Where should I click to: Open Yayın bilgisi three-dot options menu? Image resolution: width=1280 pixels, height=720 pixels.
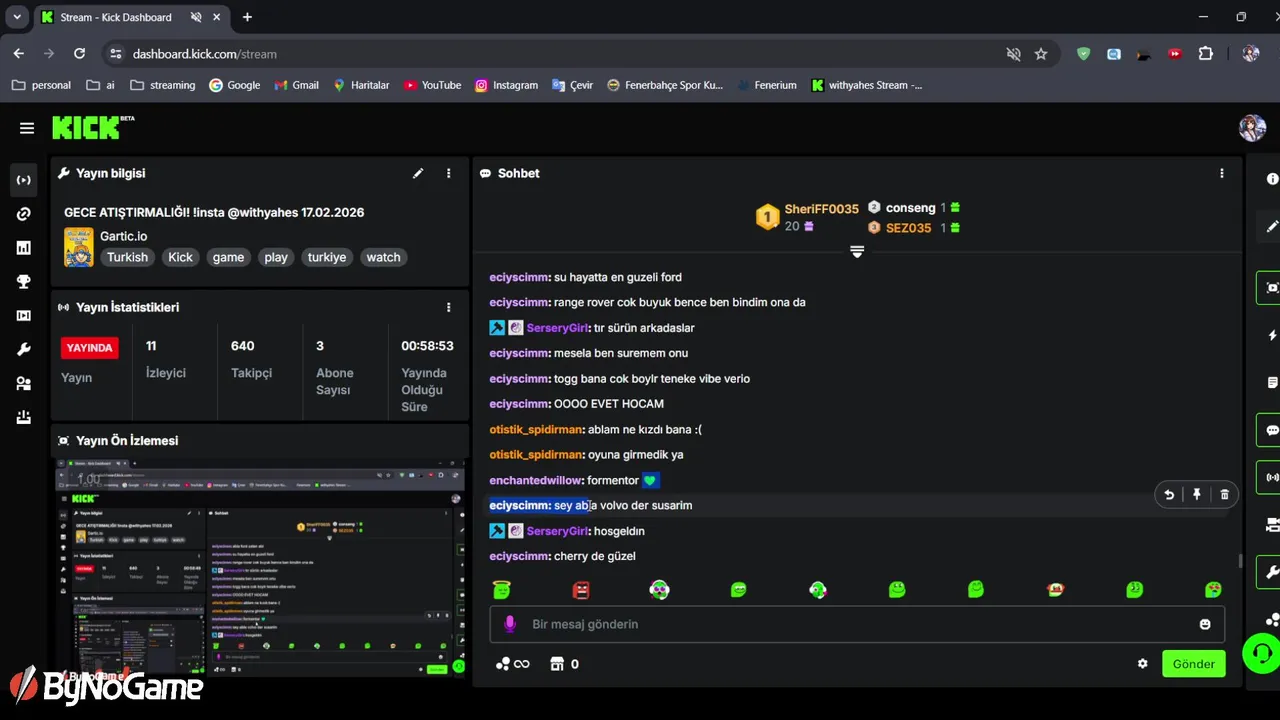(x=449, y=173)
